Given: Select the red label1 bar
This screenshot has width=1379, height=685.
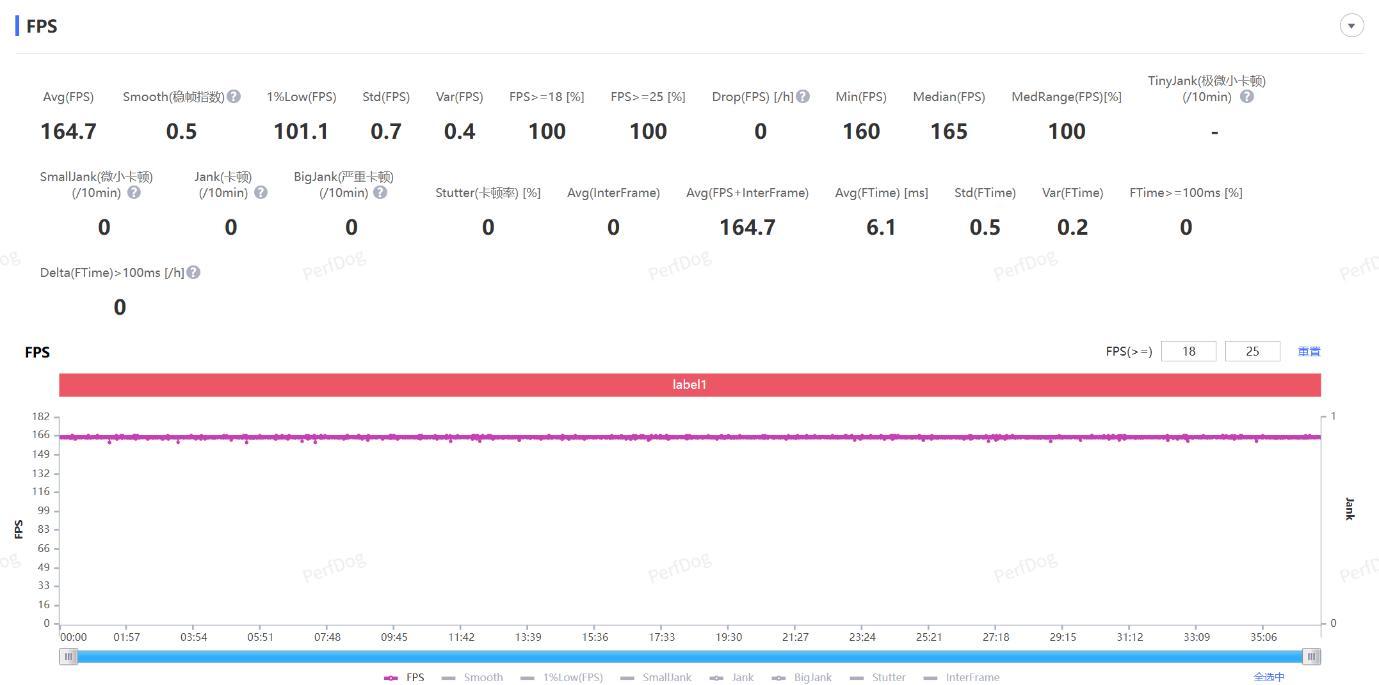Looking at the screenshot, I should pyautogui.click(x=690, y=385).
